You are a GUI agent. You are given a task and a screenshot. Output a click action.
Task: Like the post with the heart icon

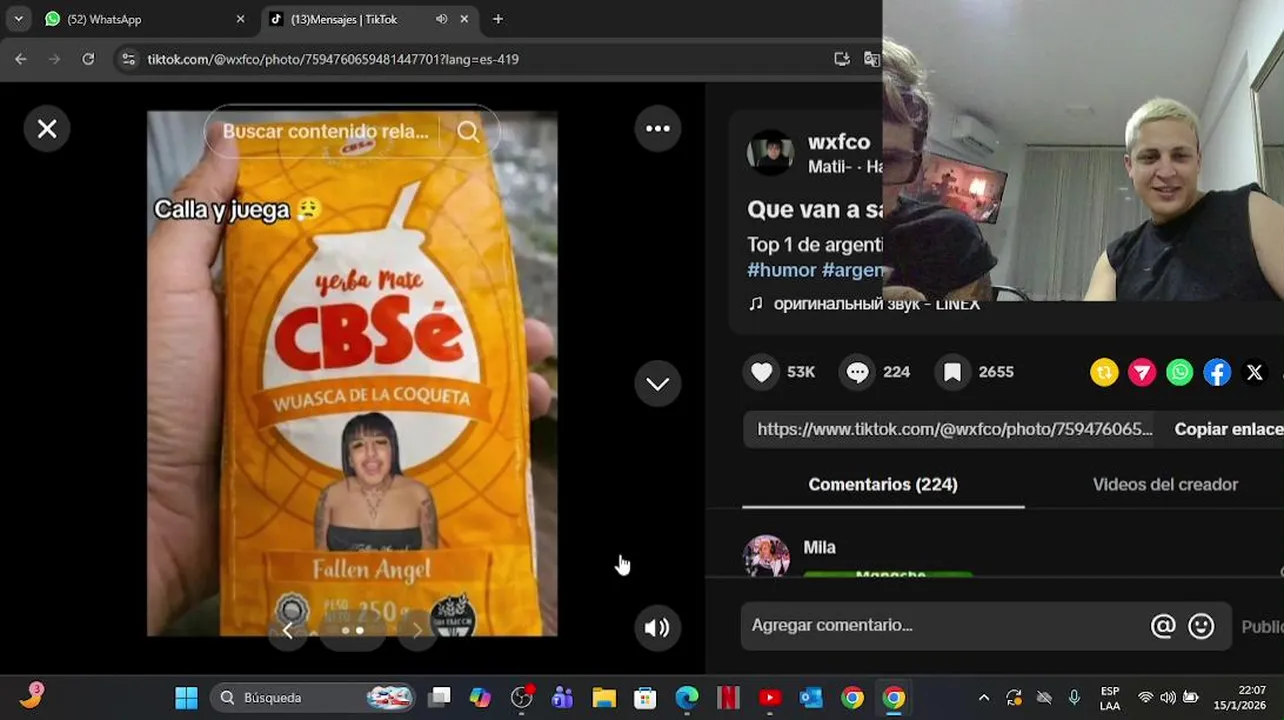pyautogui.click(x=762, y=372)
